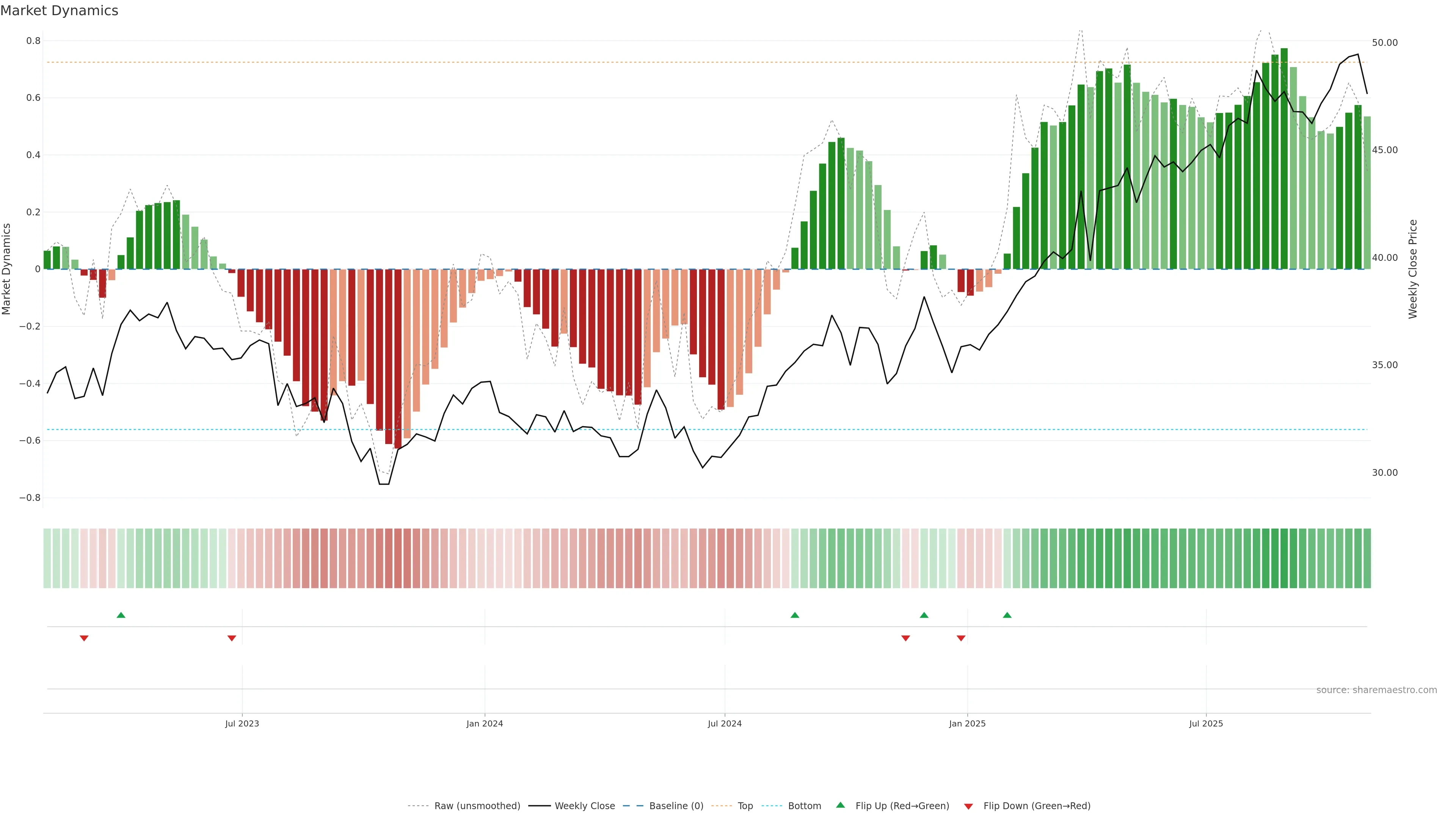
Task: Click the leftmost green flip-up triangle marker
Action: (x=121, y=615)
